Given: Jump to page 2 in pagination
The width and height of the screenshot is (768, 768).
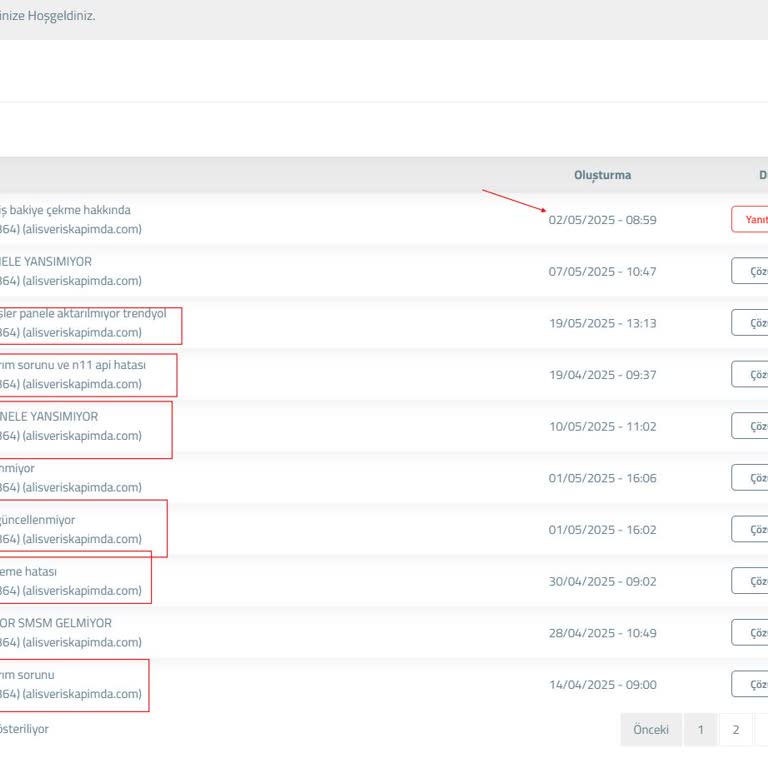Looking at the screenshot, I should tap(736, 730).
